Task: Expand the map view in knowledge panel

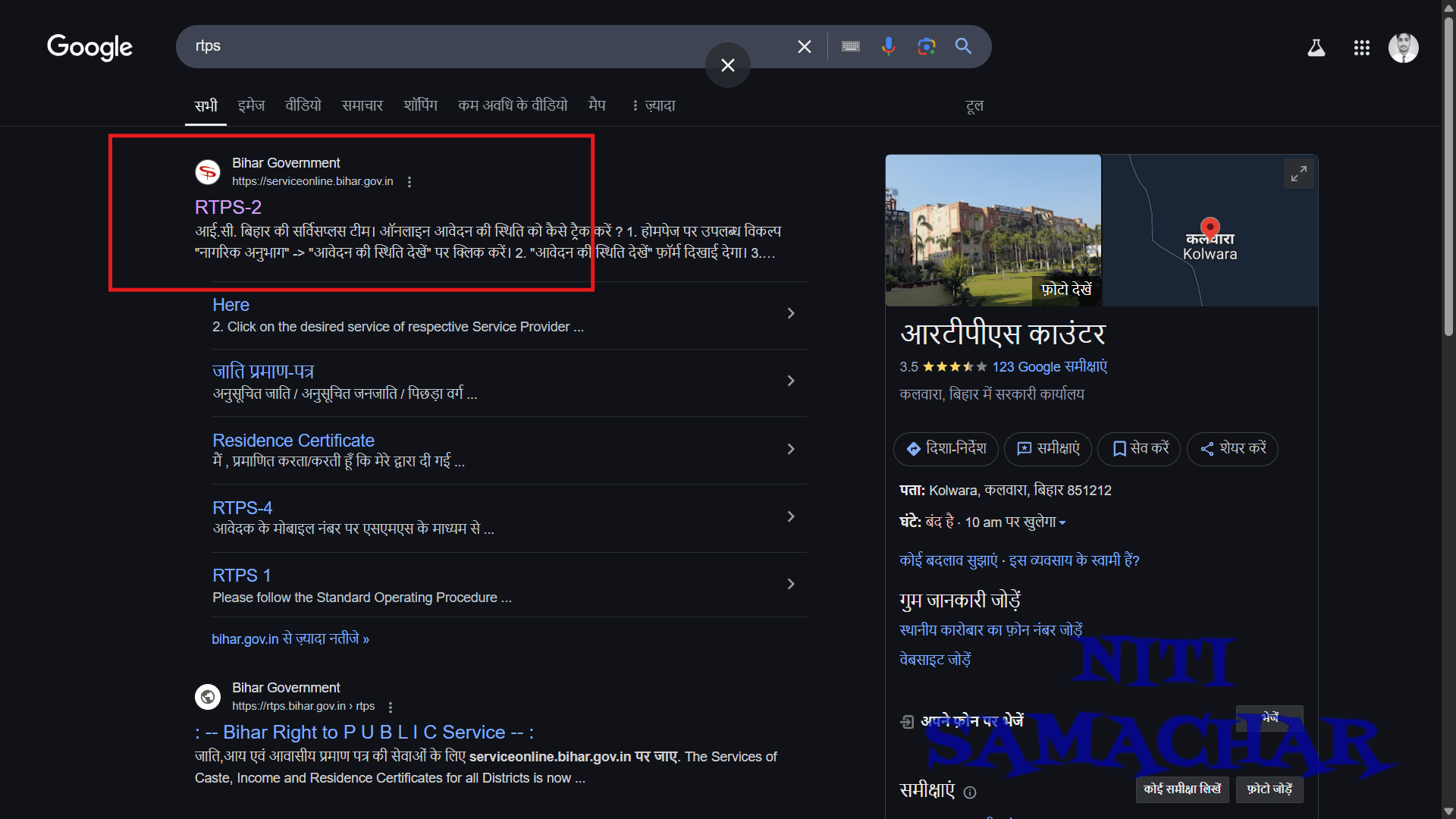Action: [x=1299, y=174]
